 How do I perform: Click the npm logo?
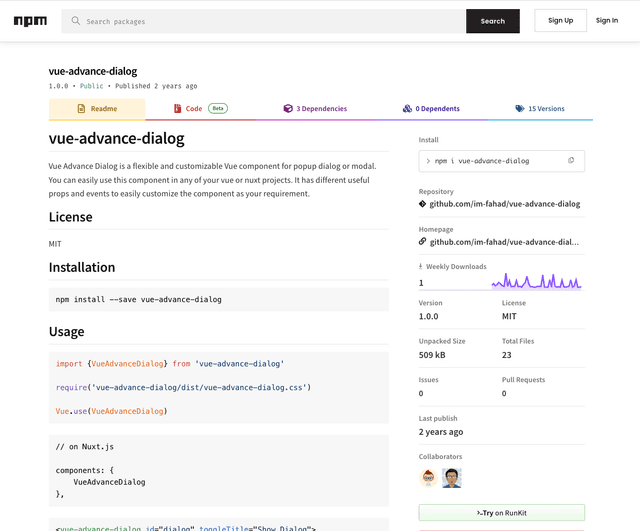[30, 21]
